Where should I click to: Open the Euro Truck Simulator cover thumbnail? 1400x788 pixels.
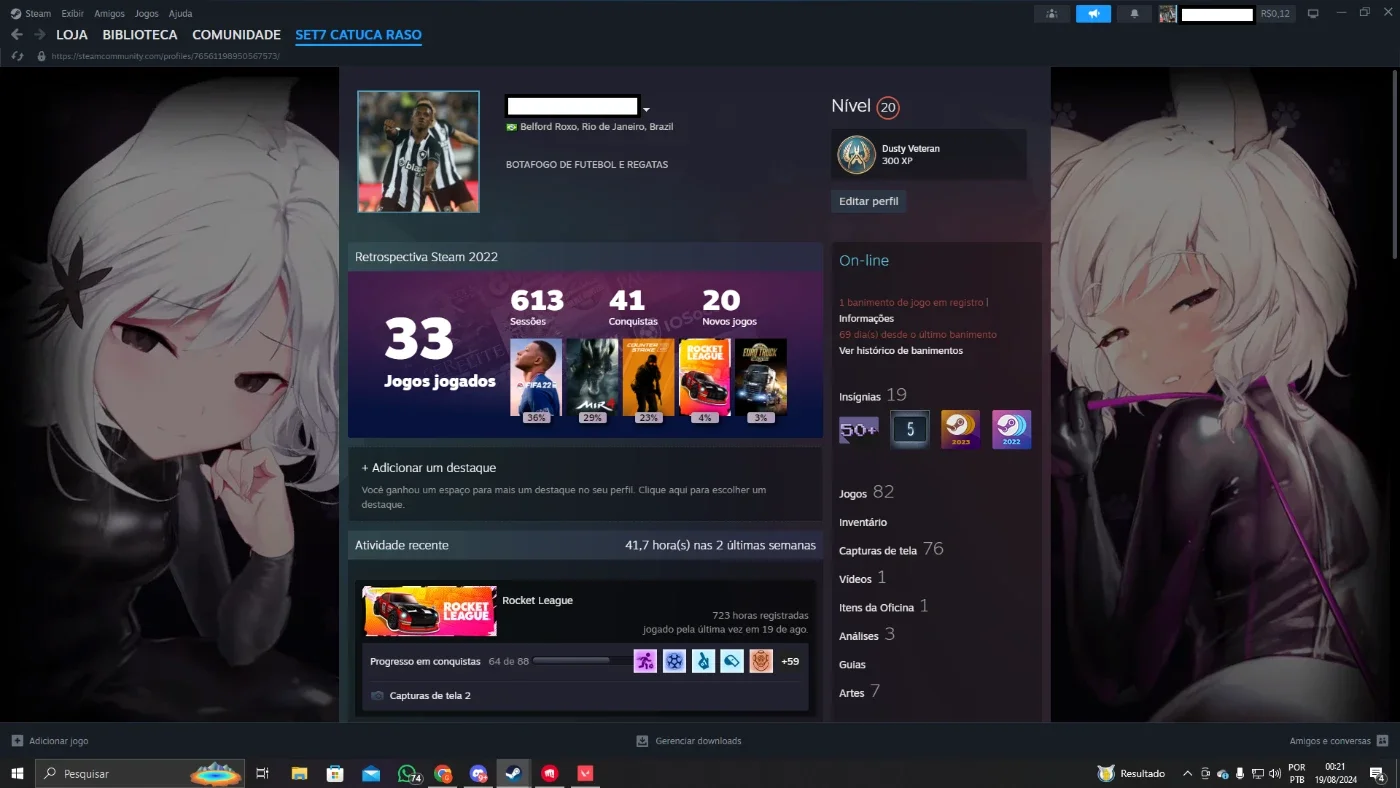(761, 377)
